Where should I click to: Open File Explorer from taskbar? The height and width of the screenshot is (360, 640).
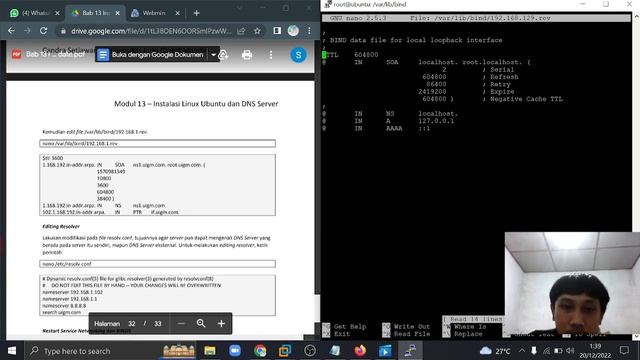[x=210, y=351]
